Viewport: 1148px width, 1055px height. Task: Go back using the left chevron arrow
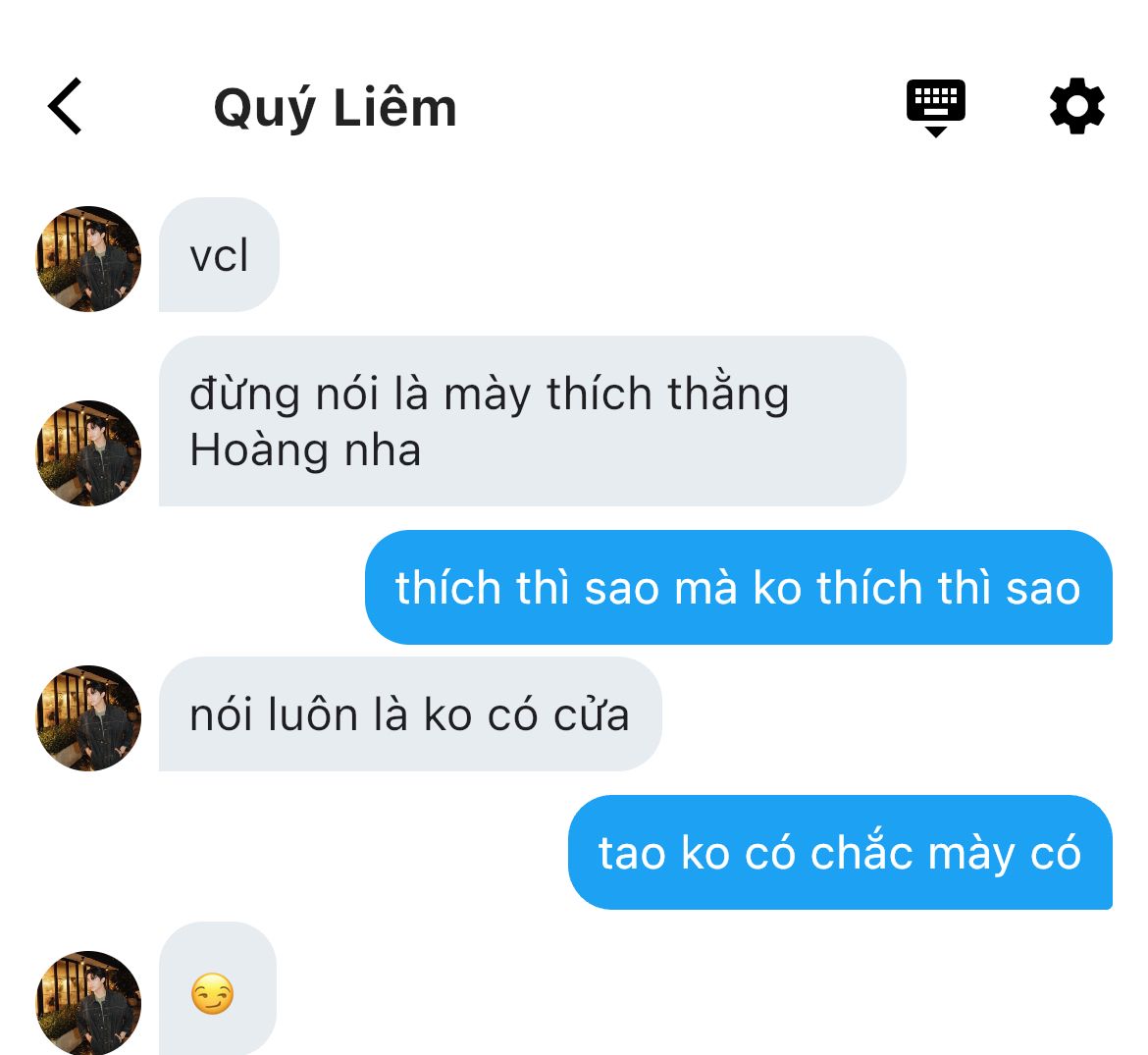pyautogui.click(x=65, y=106)
